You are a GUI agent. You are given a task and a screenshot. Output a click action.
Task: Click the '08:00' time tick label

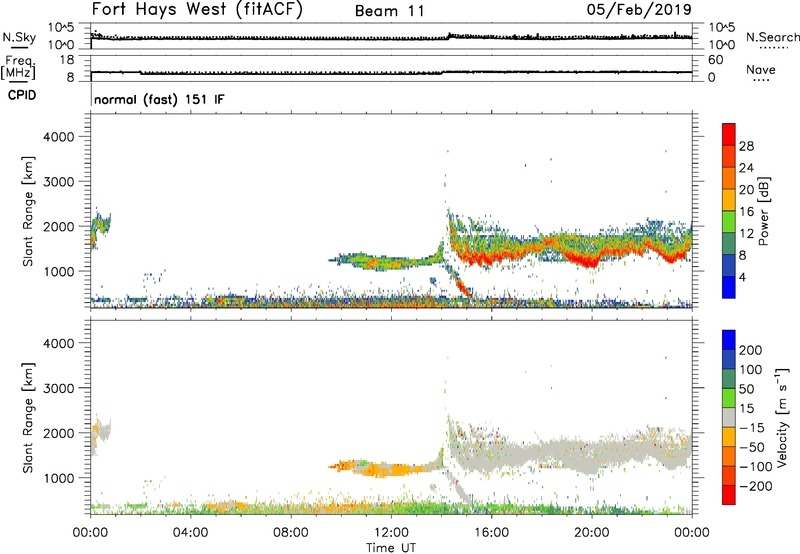tap(291, 533)
